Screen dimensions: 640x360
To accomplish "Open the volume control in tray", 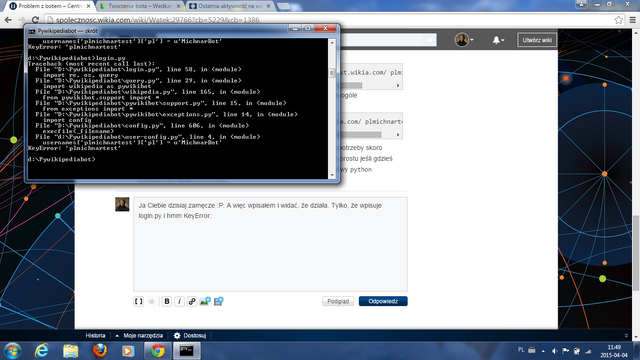I will [554, 351].
